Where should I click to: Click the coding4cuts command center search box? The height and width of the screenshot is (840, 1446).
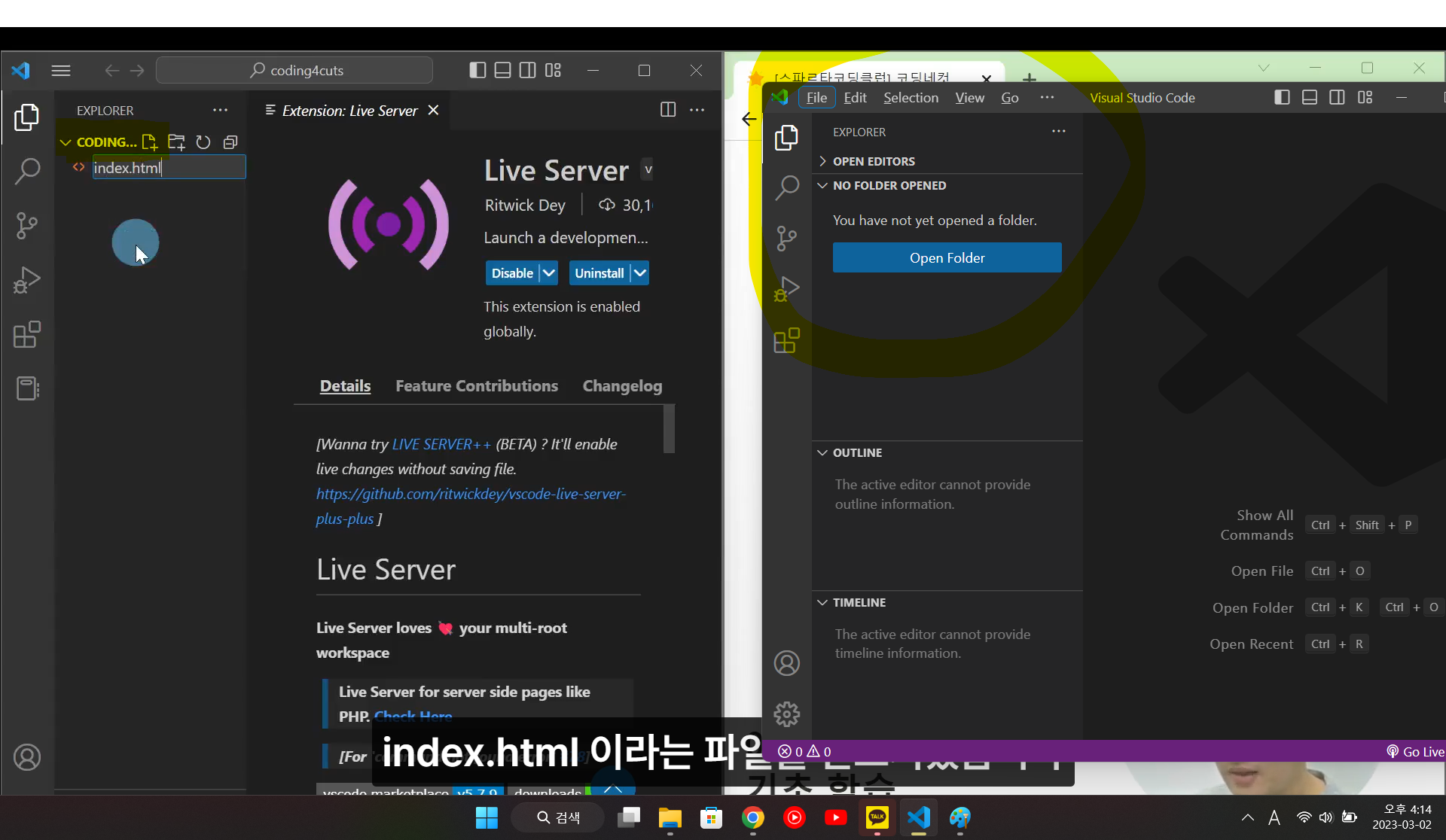coord(294,70)
